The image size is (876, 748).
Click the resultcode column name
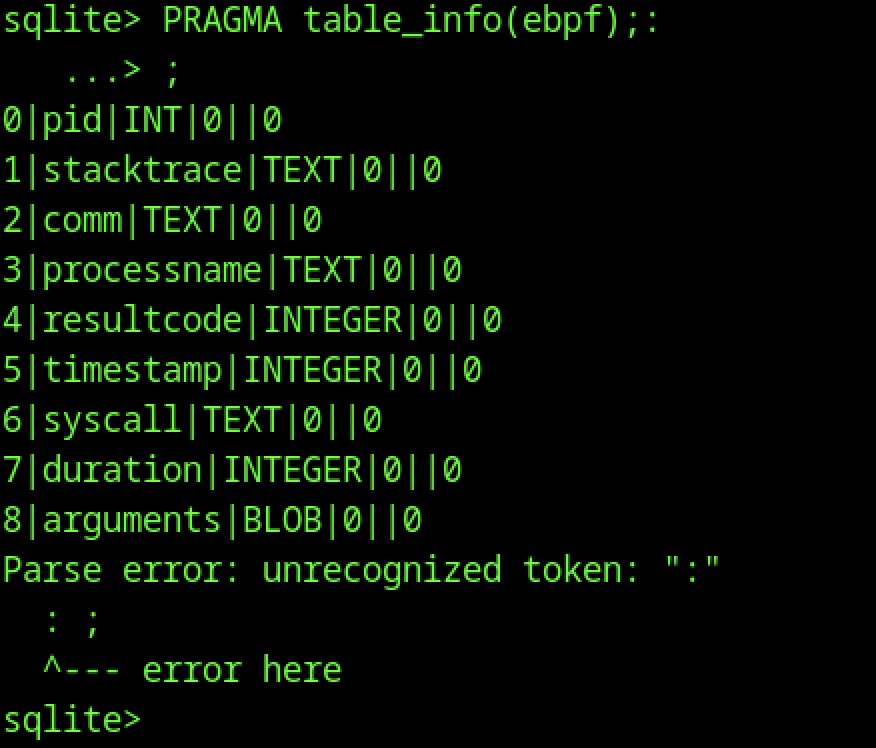142,320
